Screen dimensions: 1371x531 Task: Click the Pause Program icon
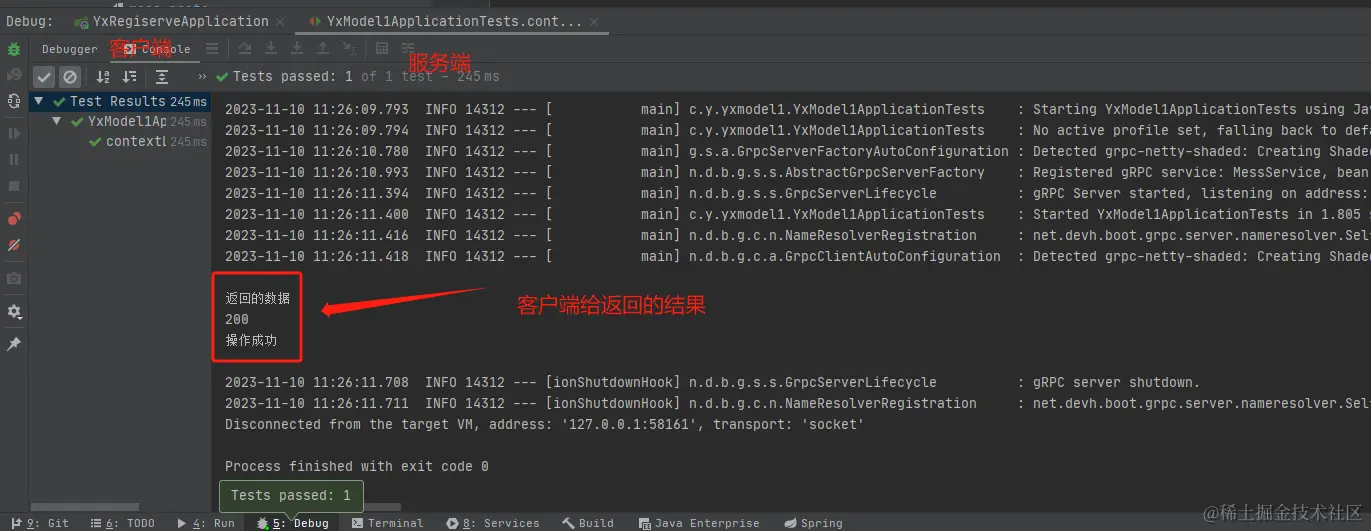[14, 160]
